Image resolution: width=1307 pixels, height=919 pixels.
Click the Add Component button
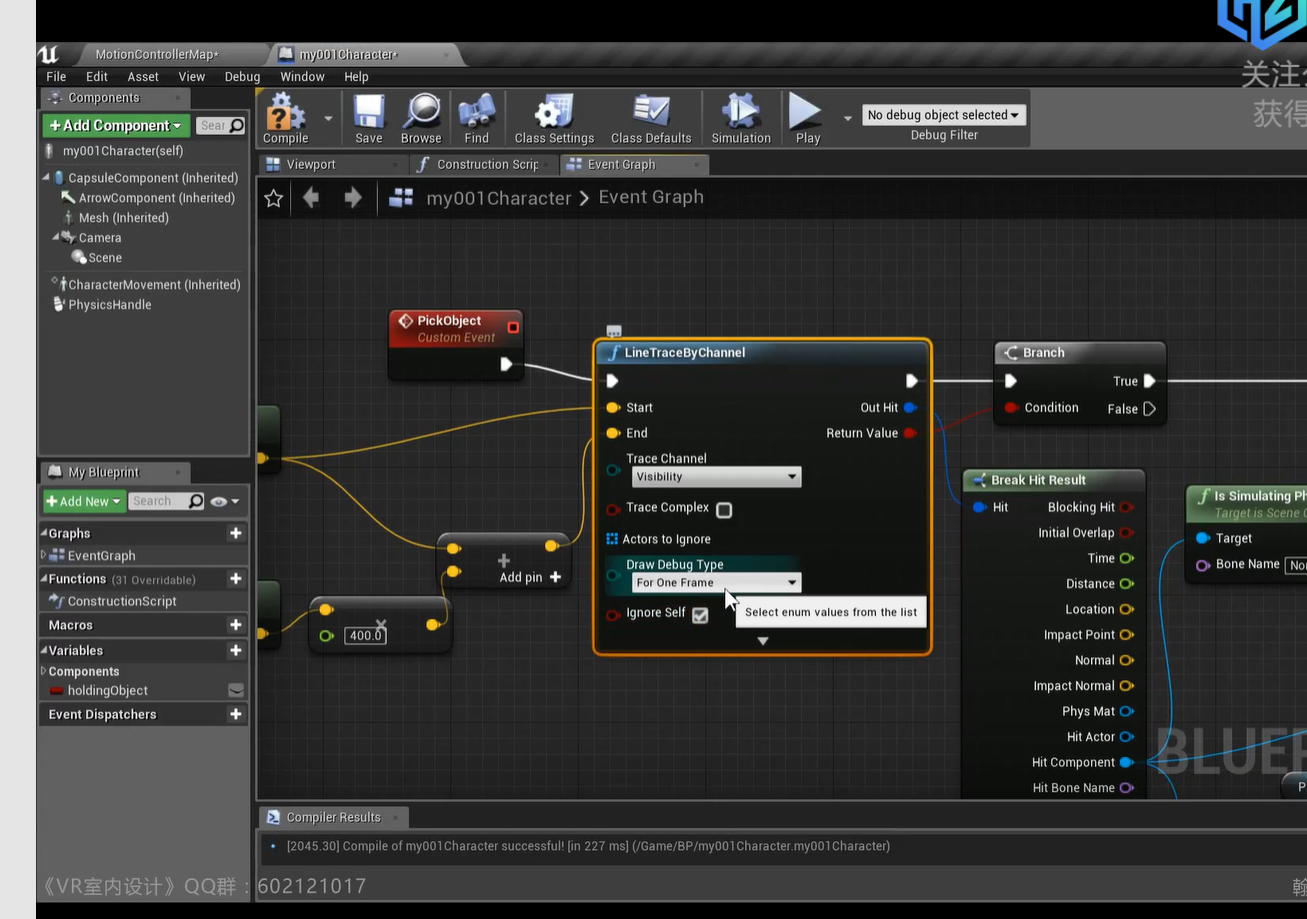[116, 126]
